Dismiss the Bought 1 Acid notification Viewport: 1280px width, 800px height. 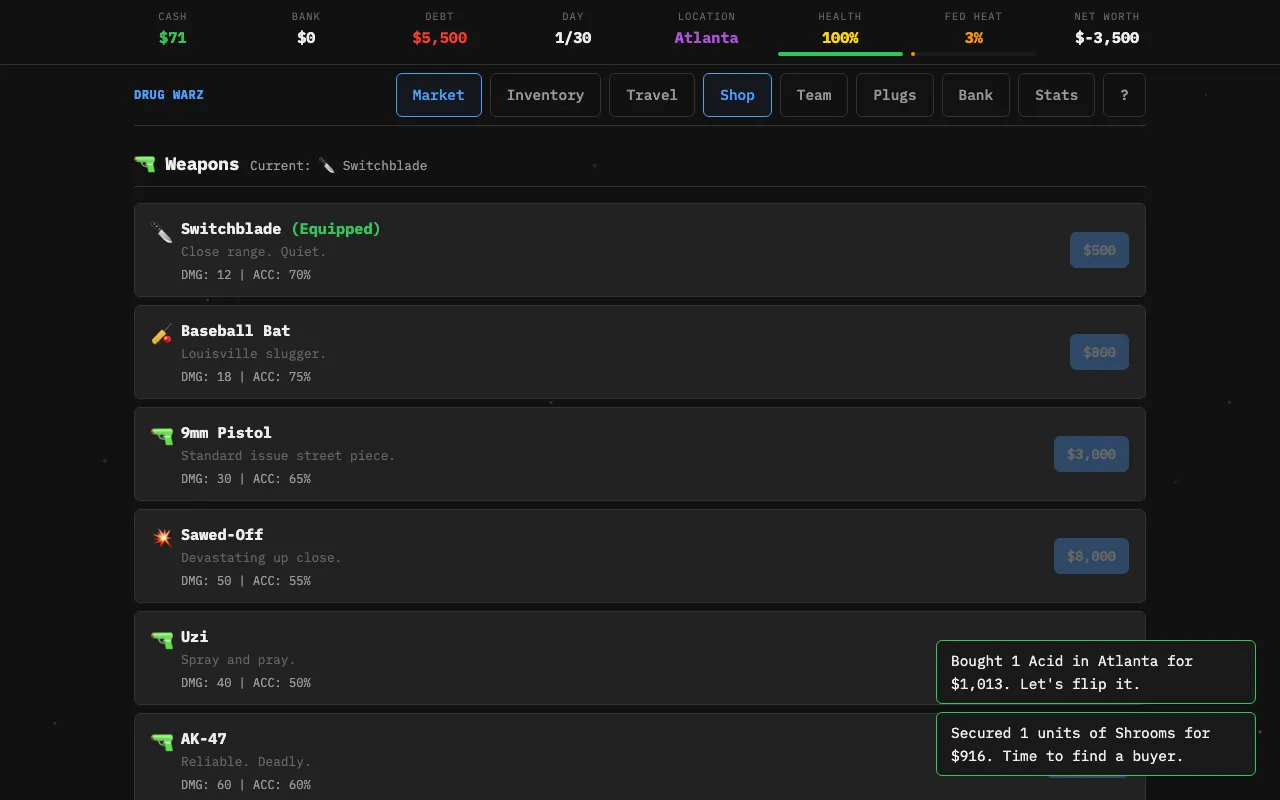tap(1096, 672)
